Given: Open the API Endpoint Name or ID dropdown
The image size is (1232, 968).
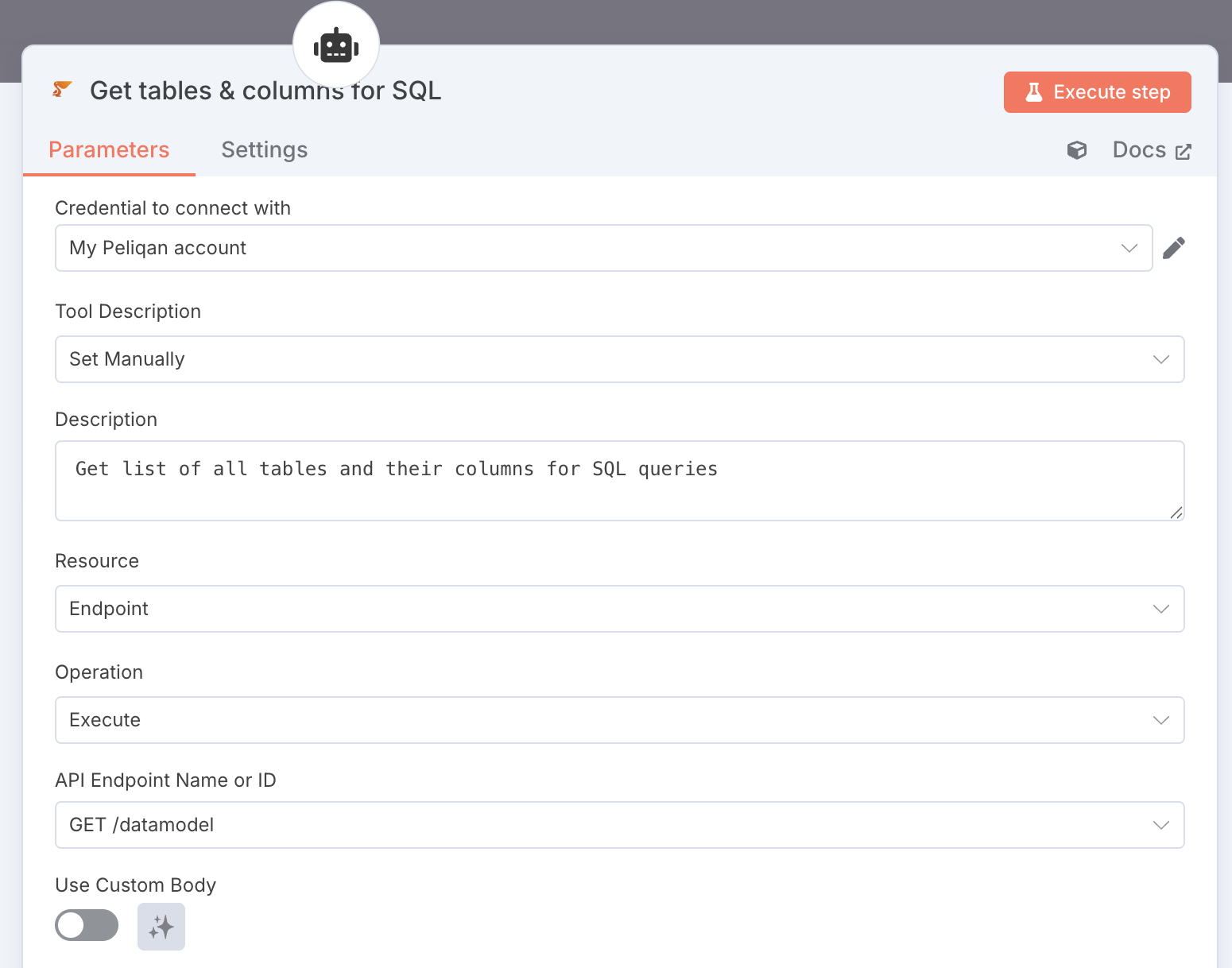Looking at the screenshot, I should pyautogui.click(x=620, y=825).
